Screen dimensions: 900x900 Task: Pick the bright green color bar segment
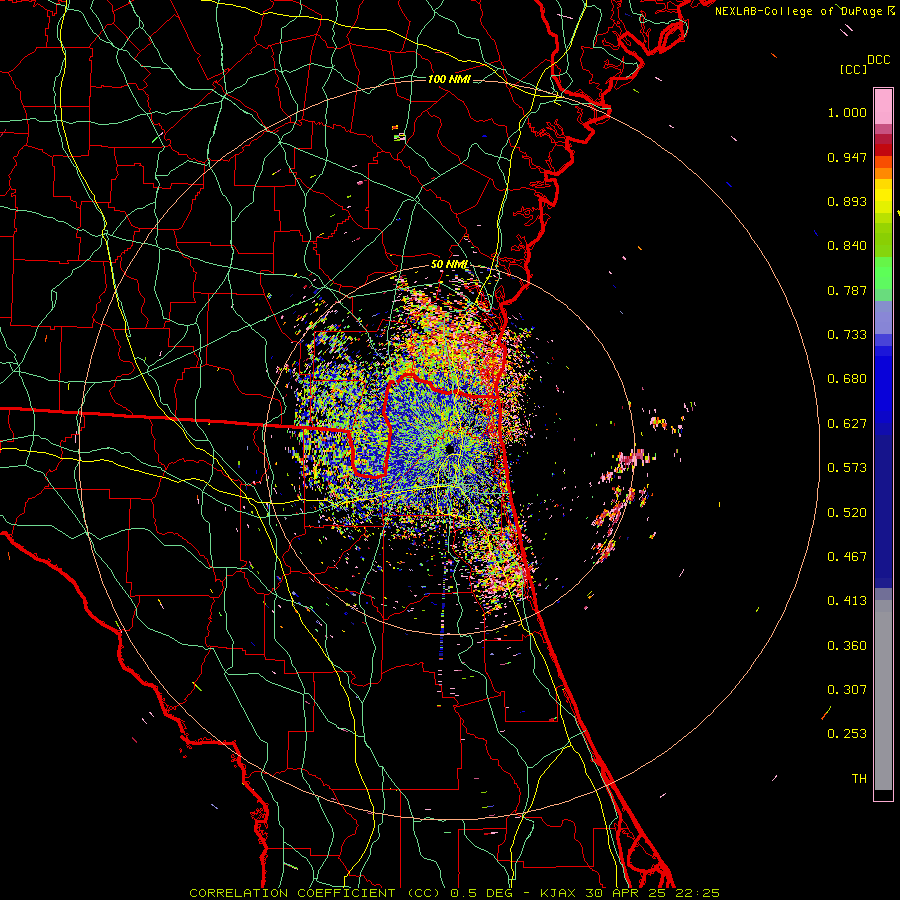[x=883, y=273]
